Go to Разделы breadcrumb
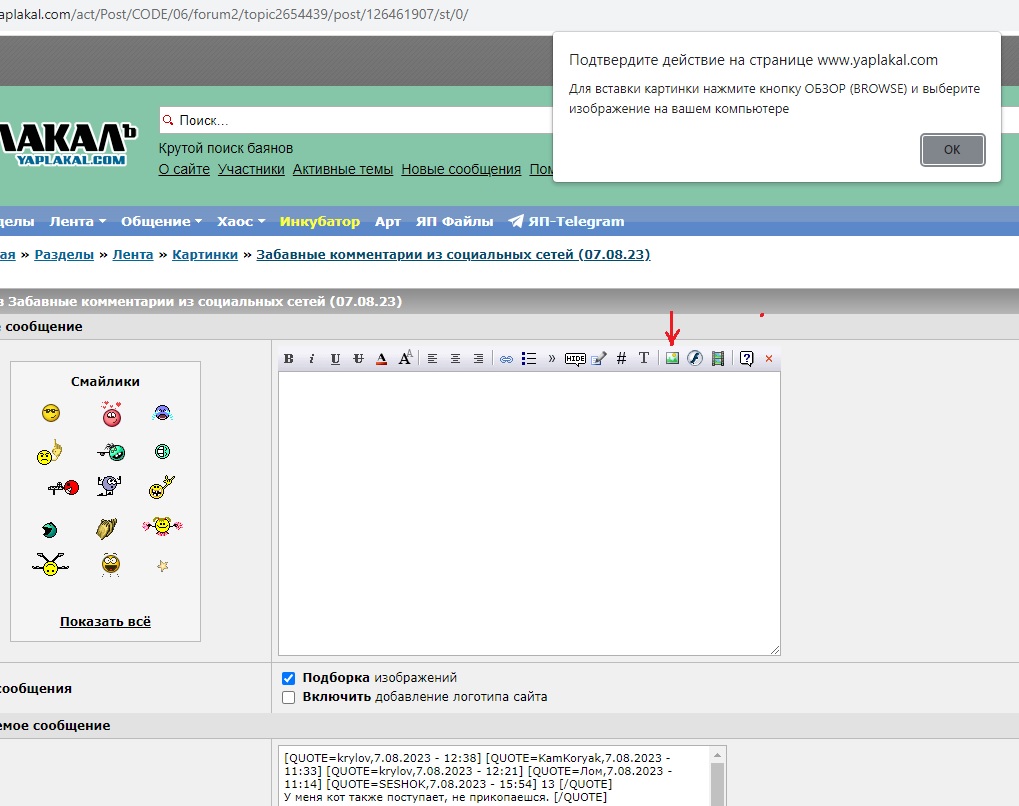 coord(64,255)
